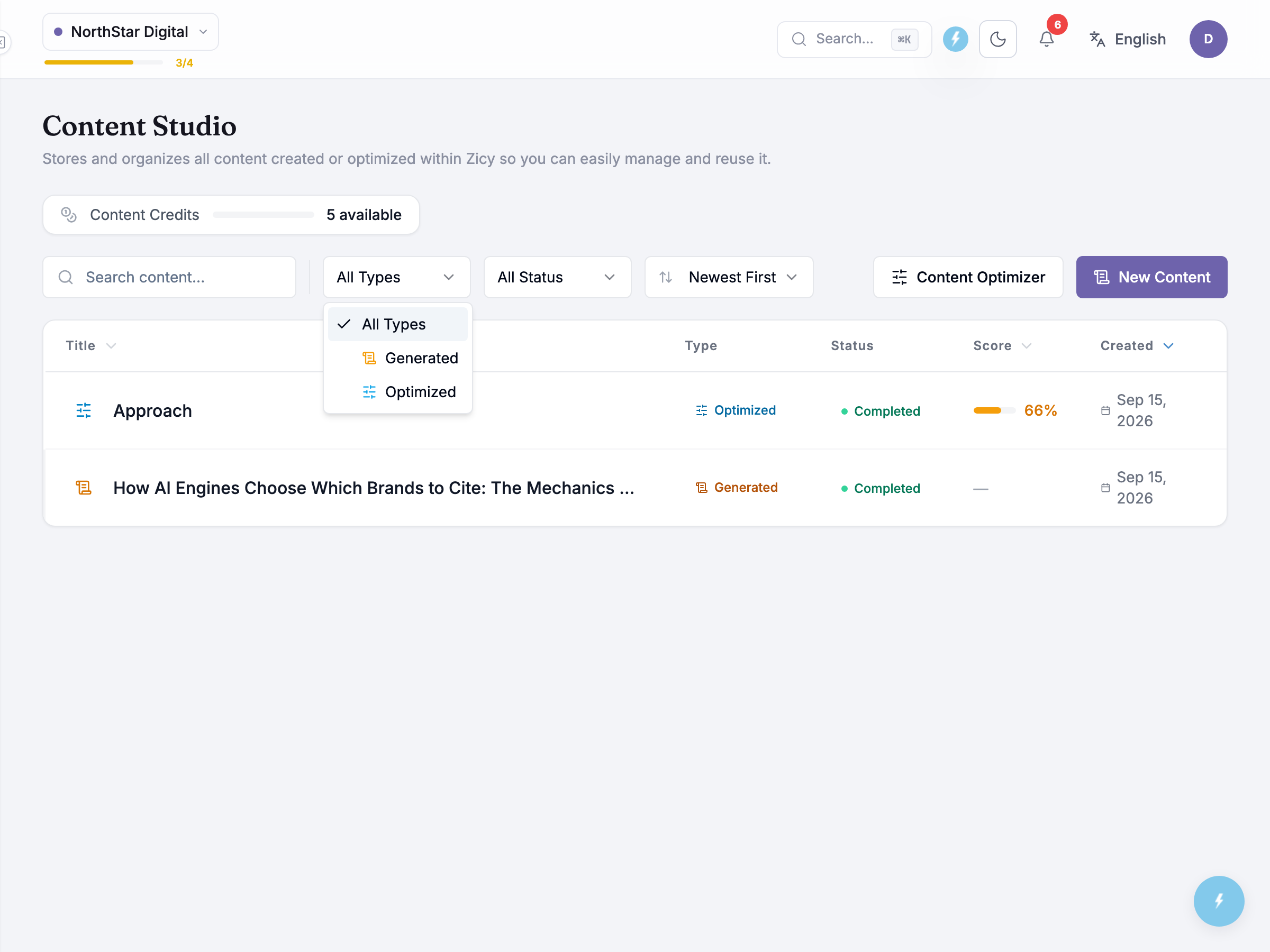Click the Content Optimizer button
The image size is (1270, 952).
pyautogui.click(x=968, y=277)
